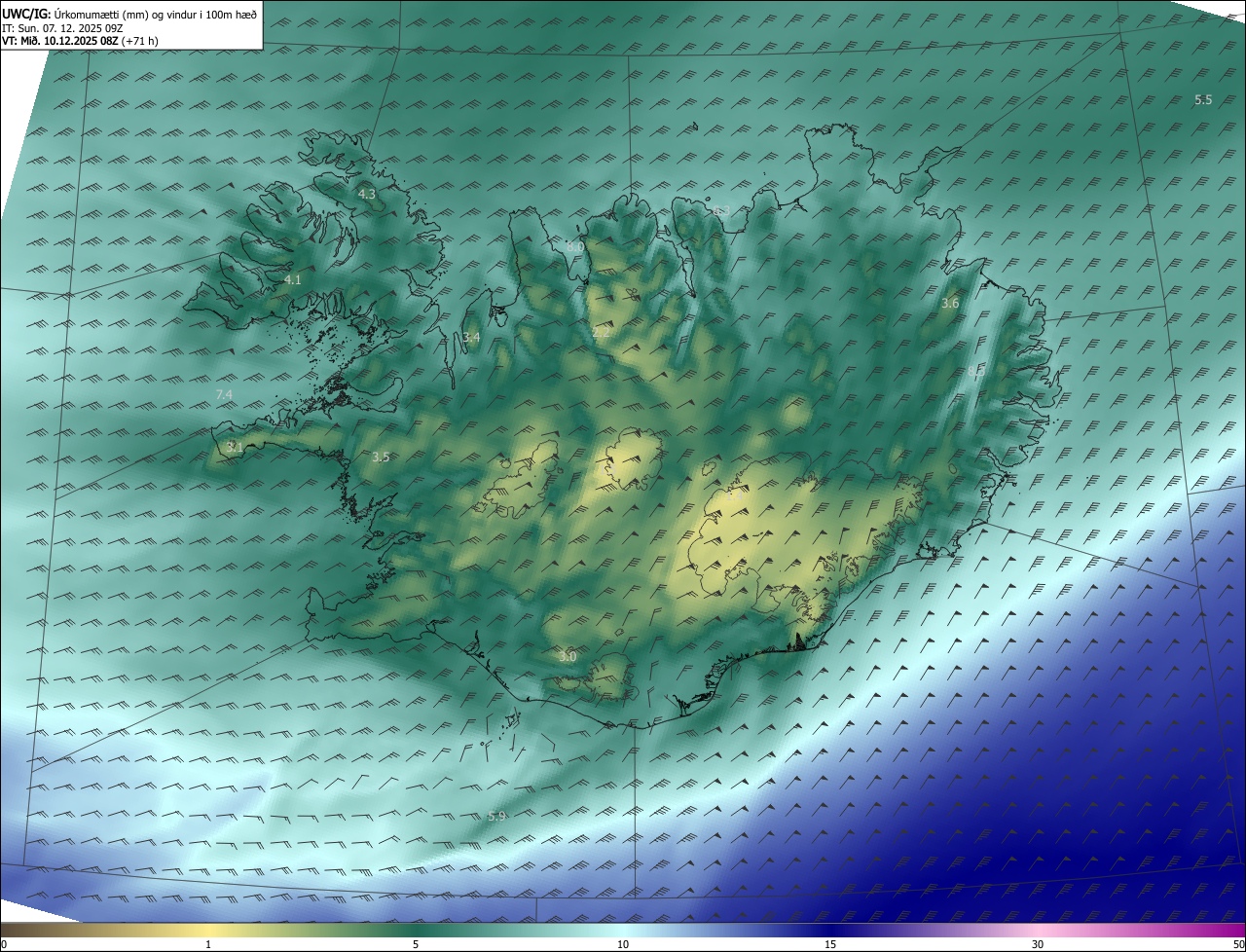Click the 7.4 value label over the sea
Viewport: 1246px width, 952px height.
coord(224,394)
